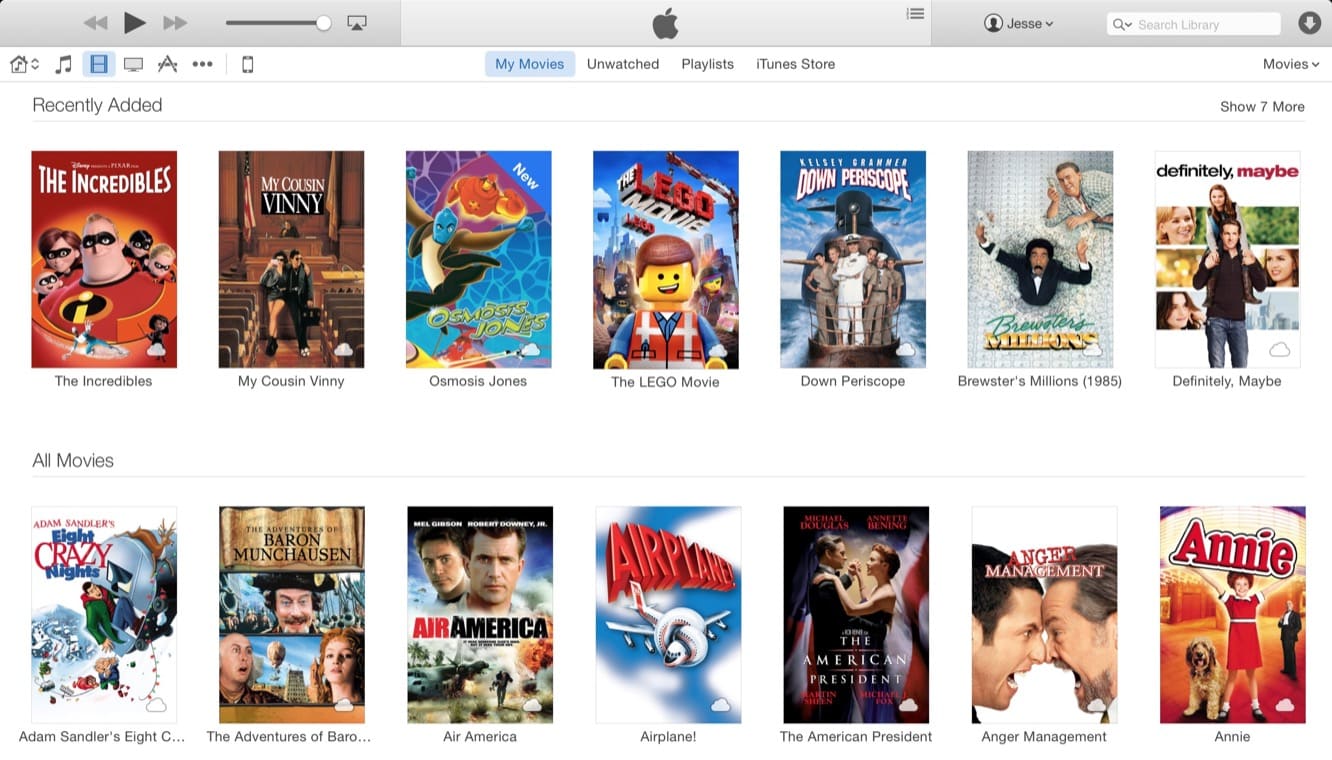1332x760 pixels.
Task: Select The LEGO Movie poster
Action: [666, 260]
